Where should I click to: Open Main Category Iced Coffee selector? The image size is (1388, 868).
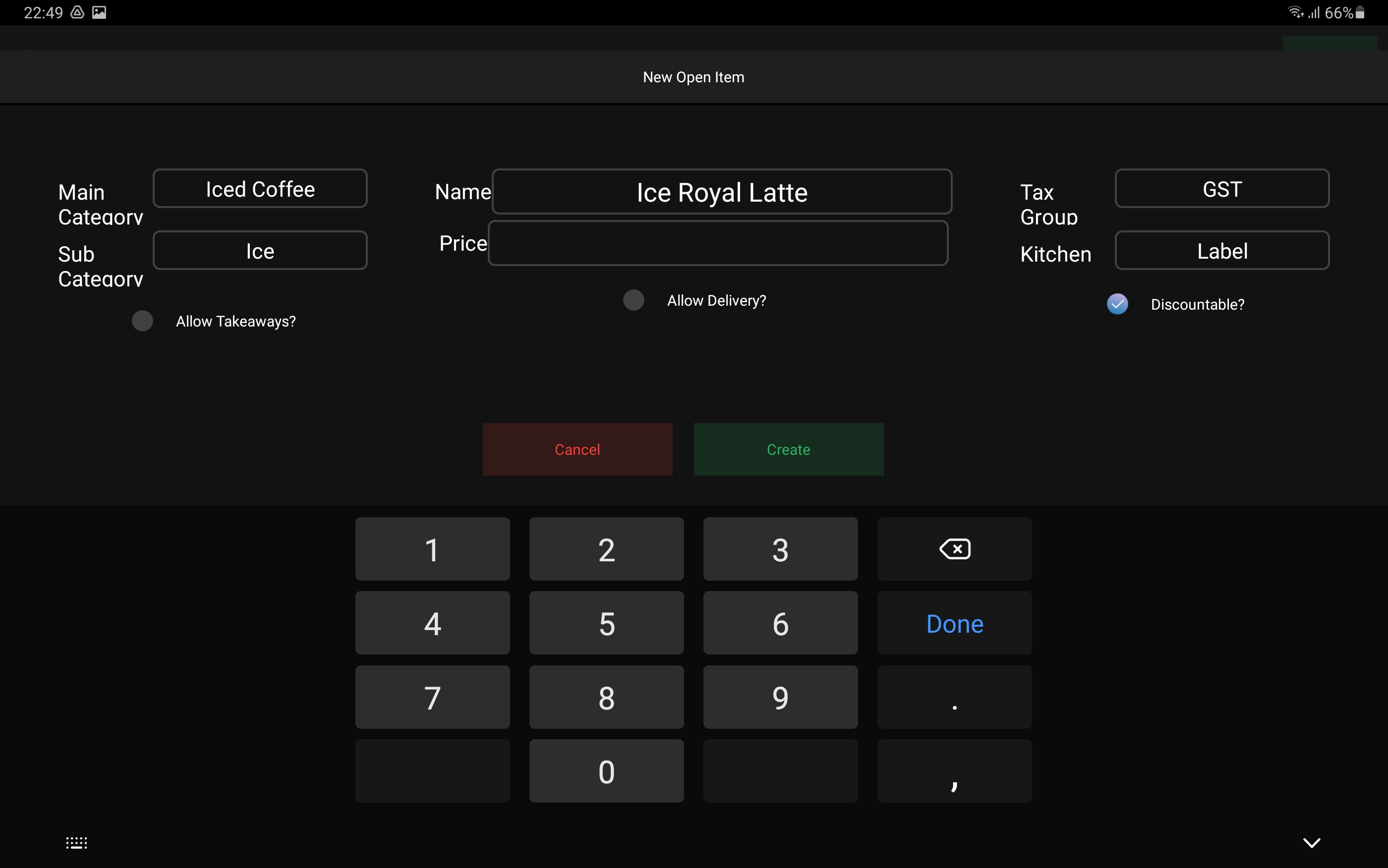click(x=260, y=189)
